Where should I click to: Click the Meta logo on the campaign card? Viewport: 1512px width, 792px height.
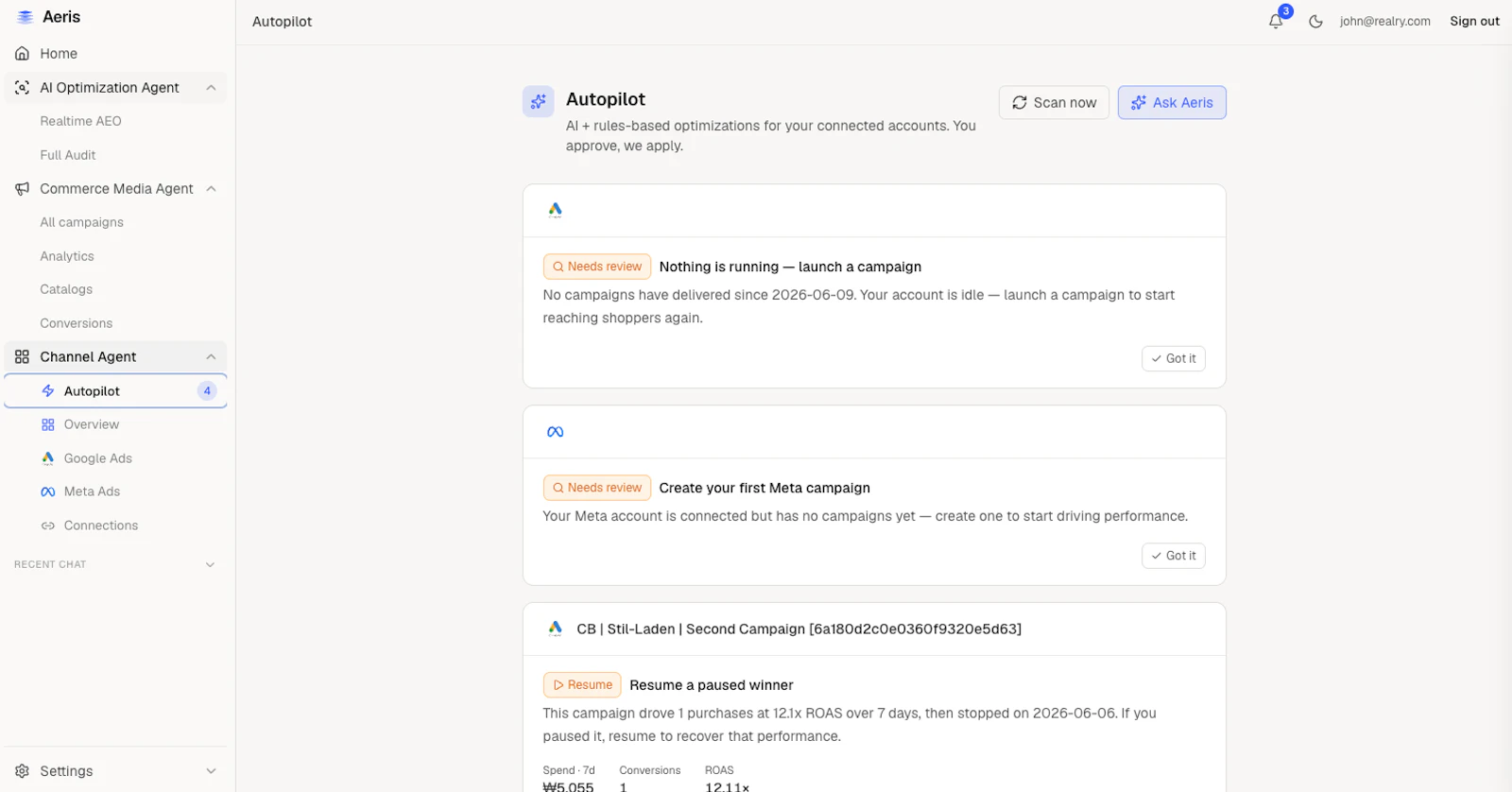point(556,432)
